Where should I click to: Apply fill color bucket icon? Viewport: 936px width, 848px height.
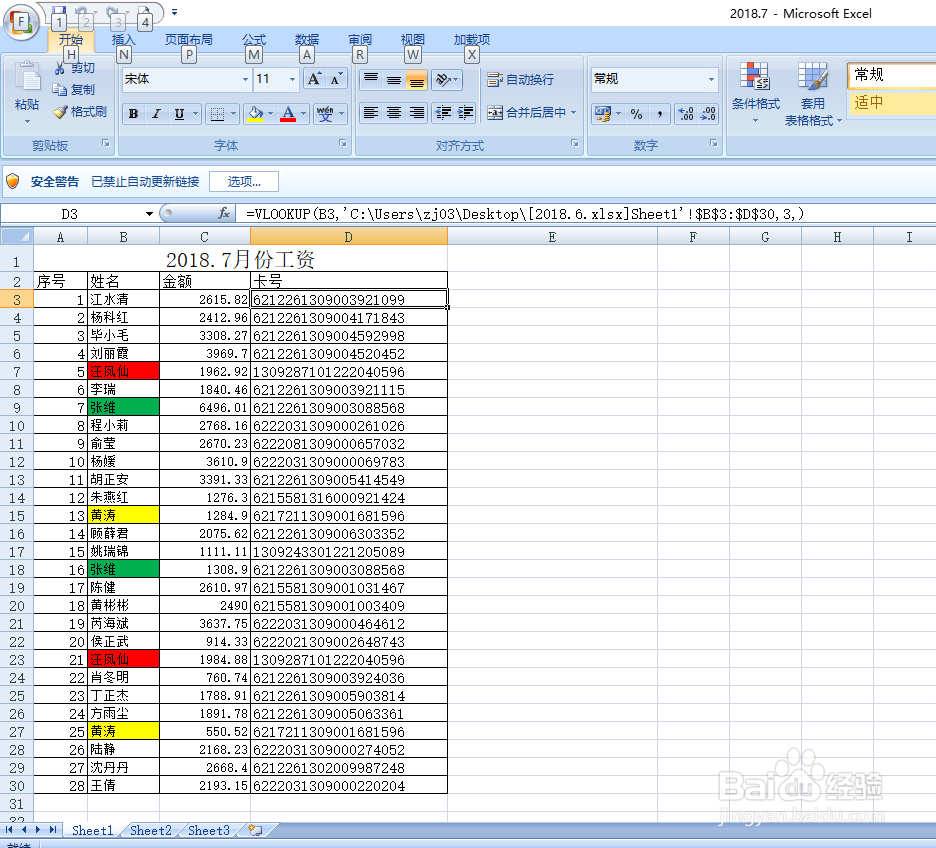[255, 113]
